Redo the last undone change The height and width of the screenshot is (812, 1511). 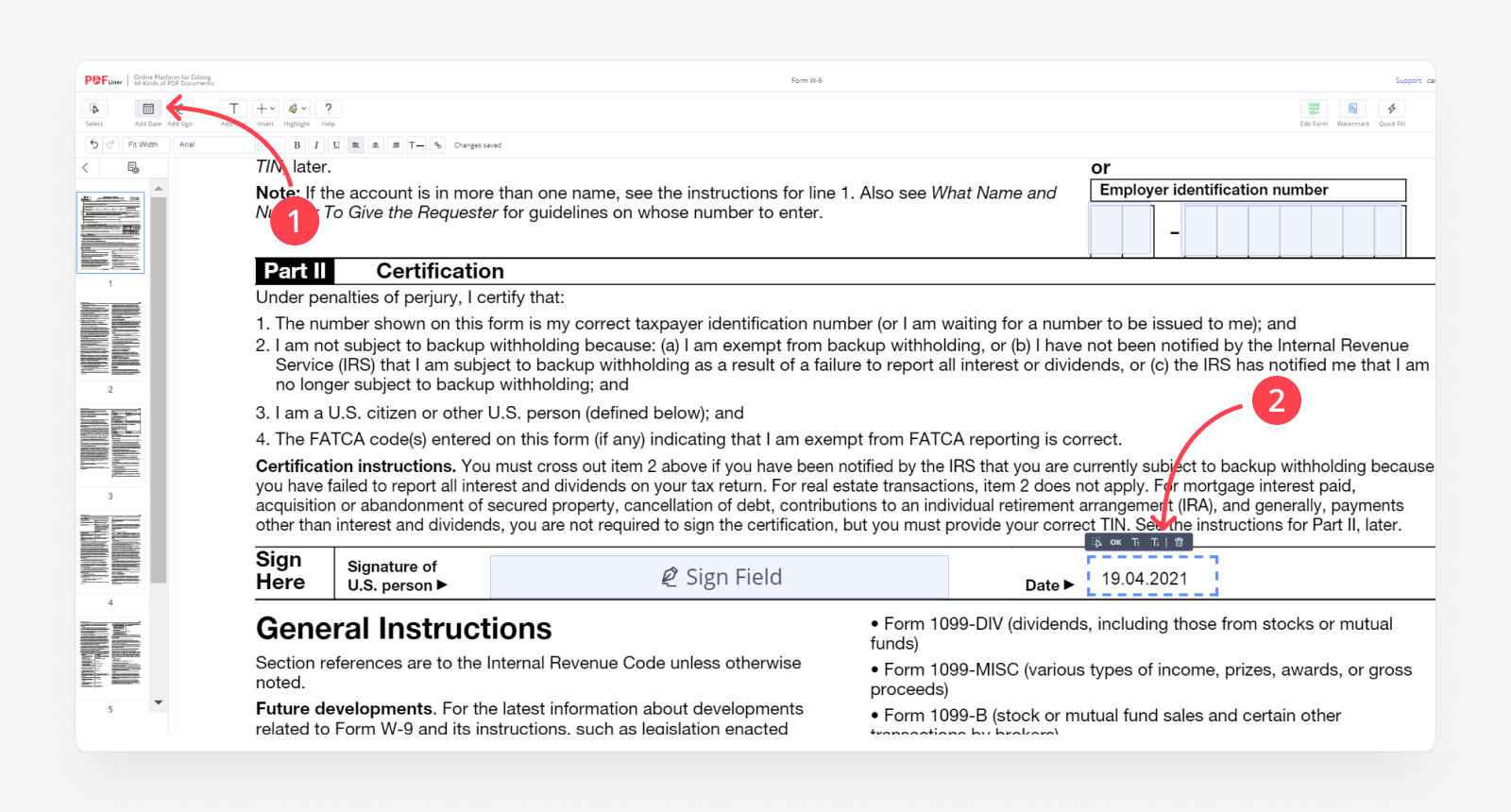(x=110, y=144)
